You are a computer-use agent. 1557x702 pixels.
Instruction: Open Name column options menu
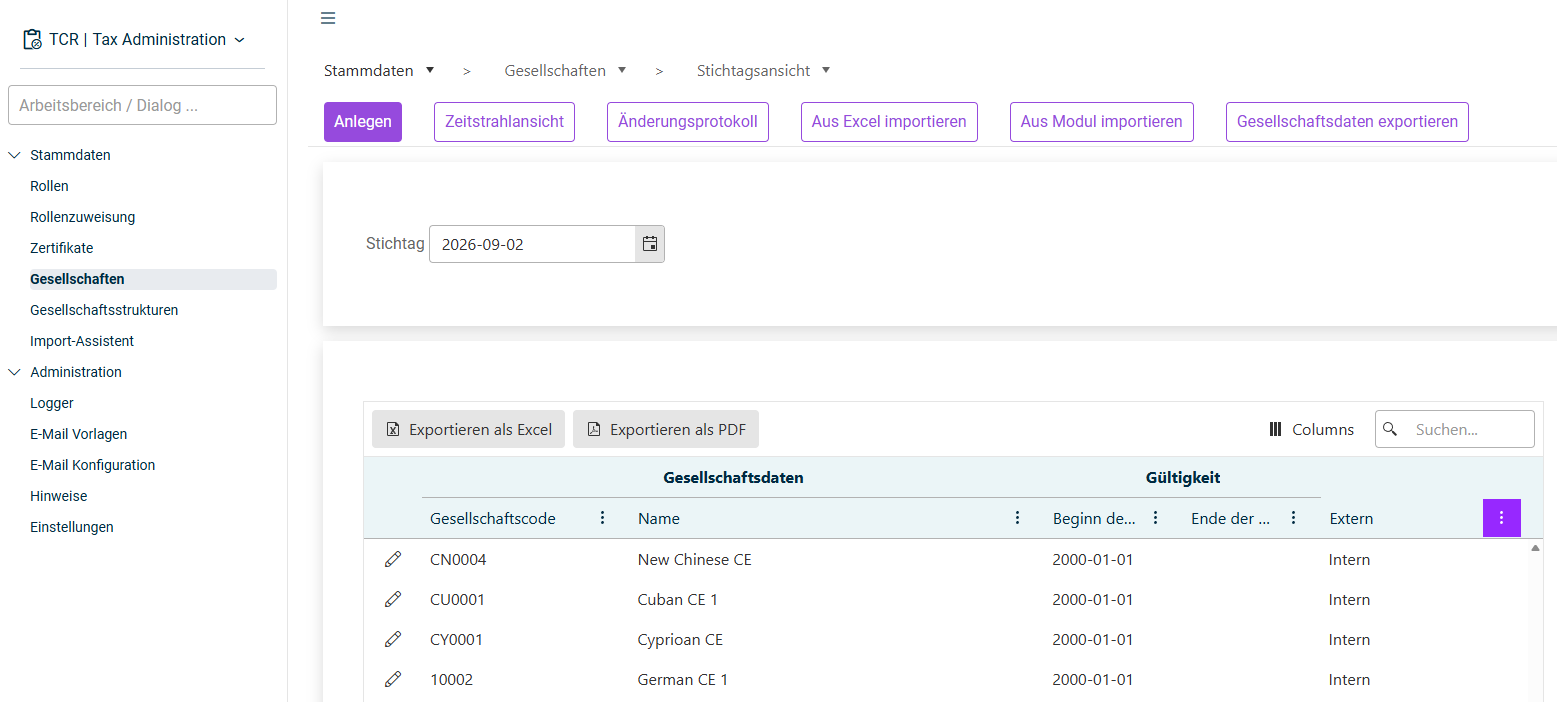click(x=1017, y=518)
